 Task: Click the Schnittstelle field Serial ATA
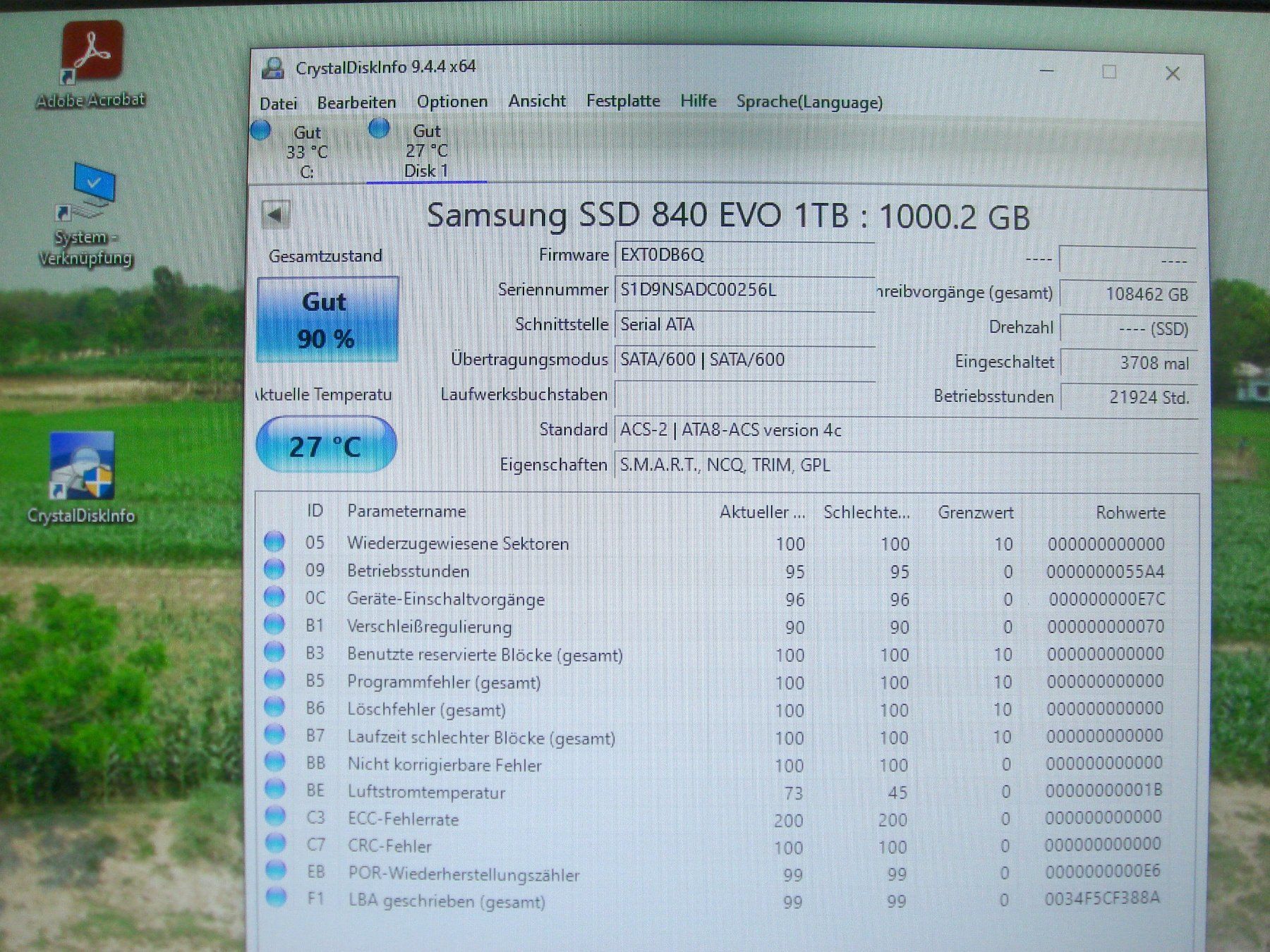pos(745,325)
